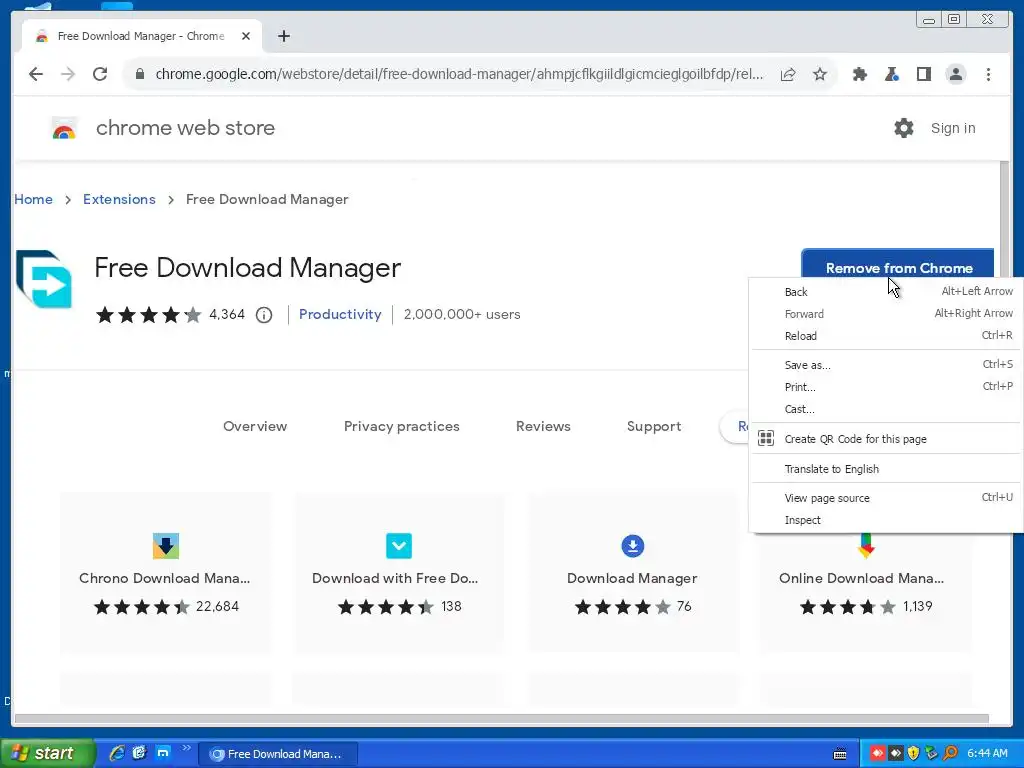Select Create QR Code for this page

click(x=886, y=439)
